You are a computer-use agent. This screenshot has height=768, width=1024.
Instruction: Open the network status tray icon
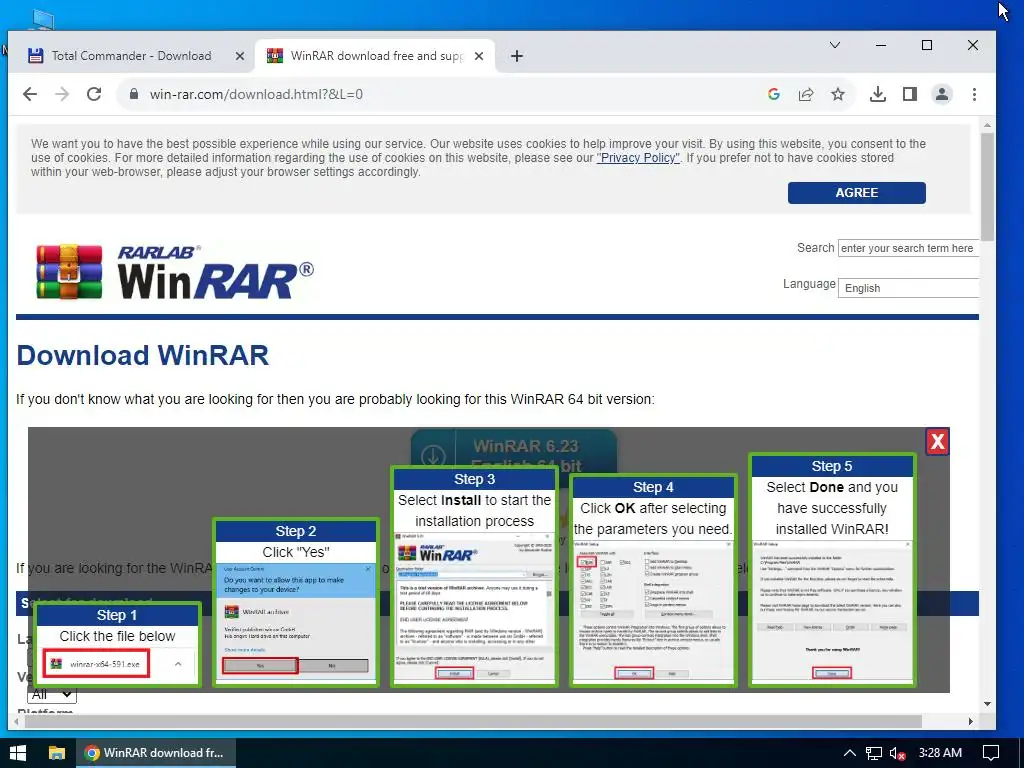(873, 753)
